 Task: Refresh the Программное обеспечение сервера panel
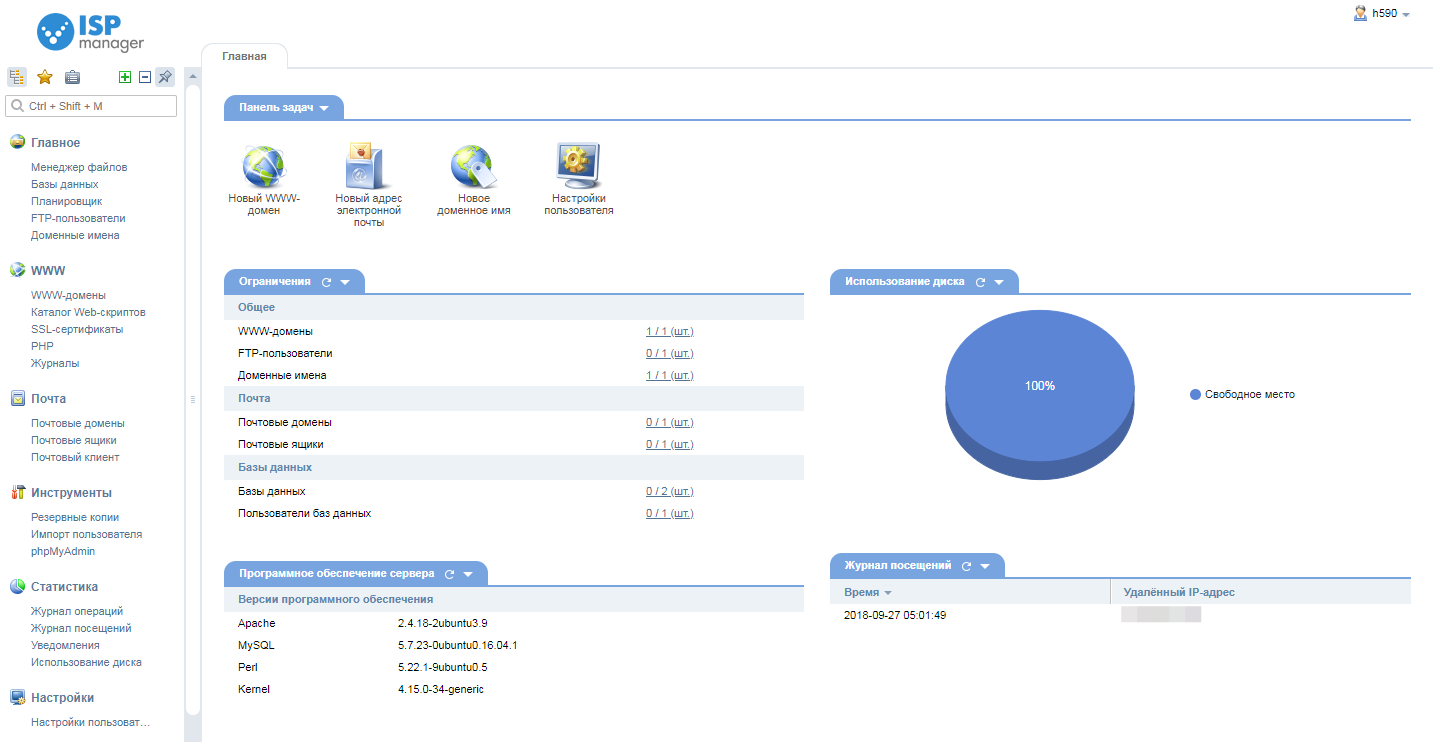click(x=450, y=574)
